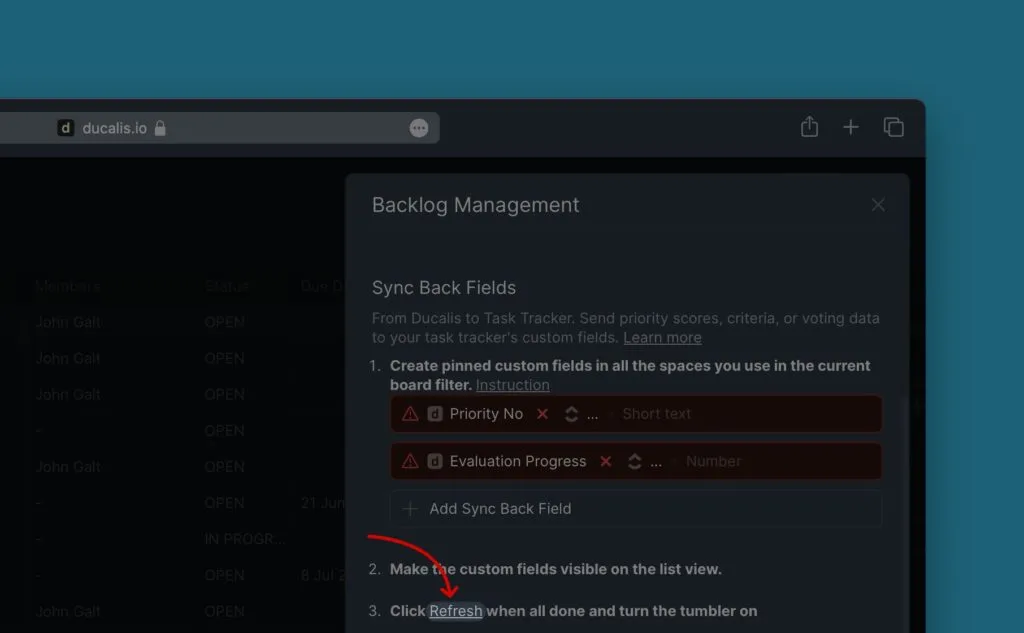The width and height of the screenshot is (1024, 633).
Task: Open the Short text type dropdown
Action: [x=657, y=414]
